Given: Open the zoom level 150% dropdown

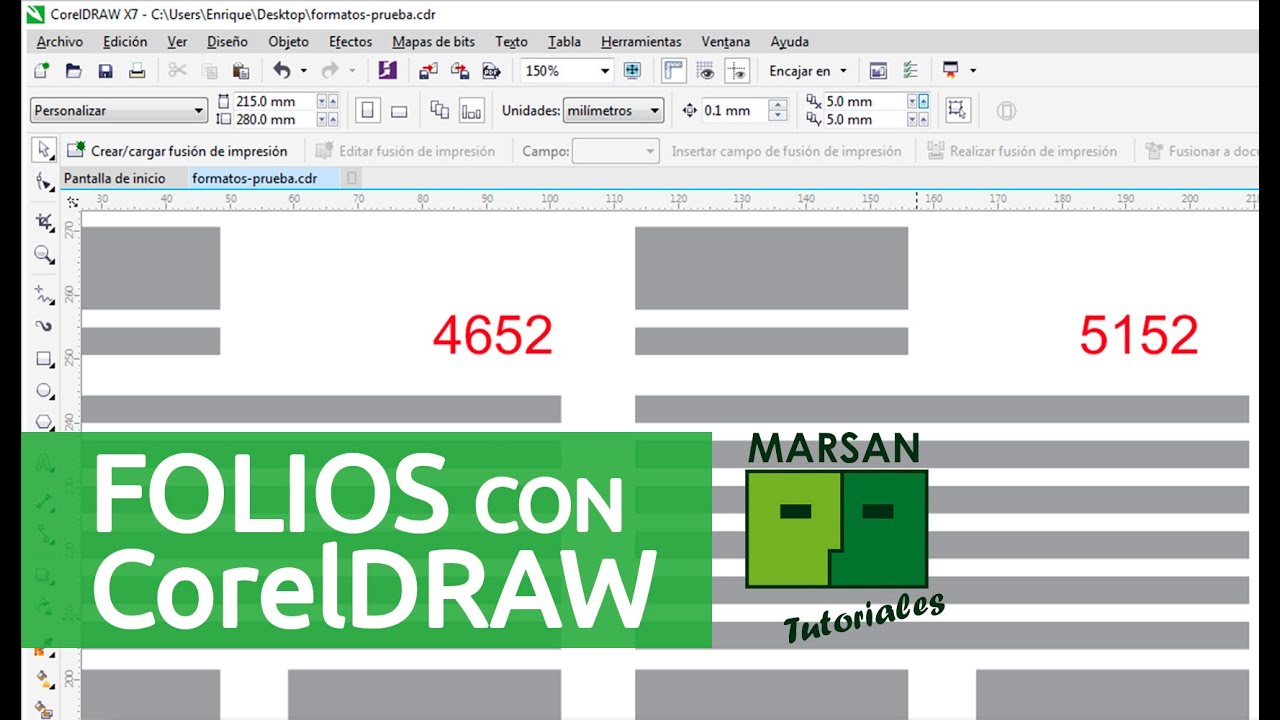Looking at the screenshot, I should (605, 71).
